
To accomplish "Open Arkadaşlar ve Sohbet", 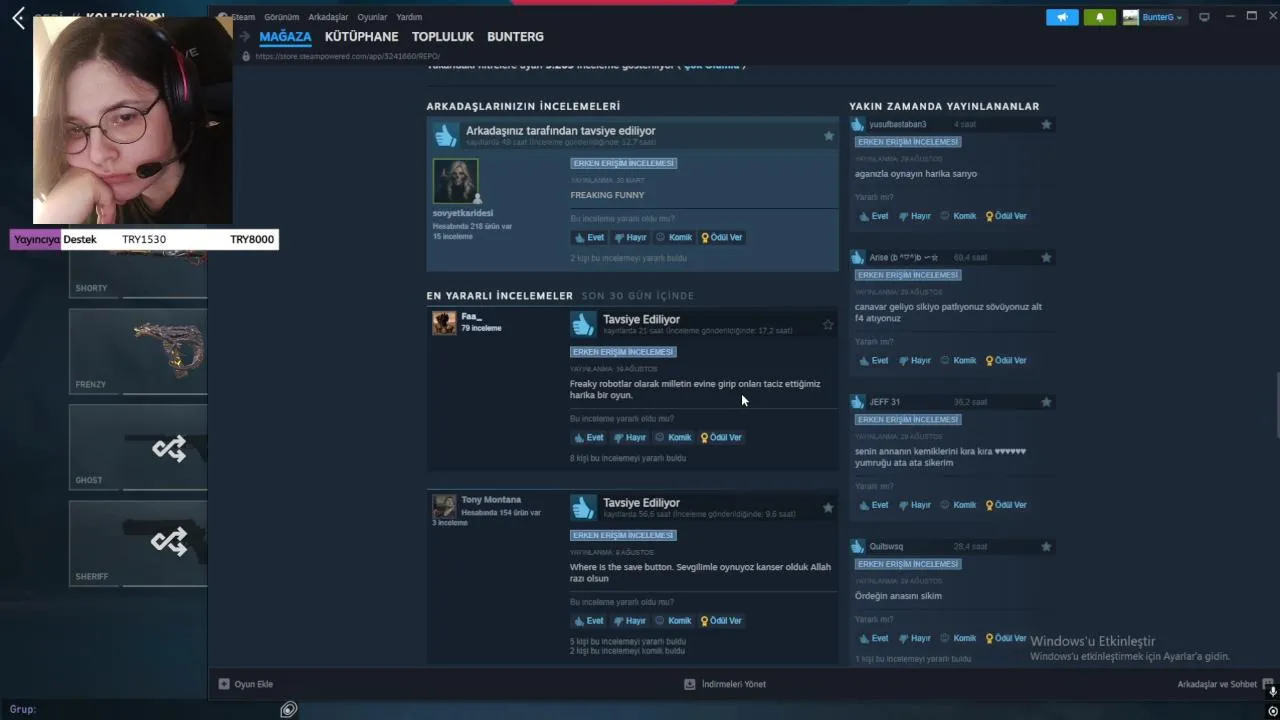I will (1226, 685).
